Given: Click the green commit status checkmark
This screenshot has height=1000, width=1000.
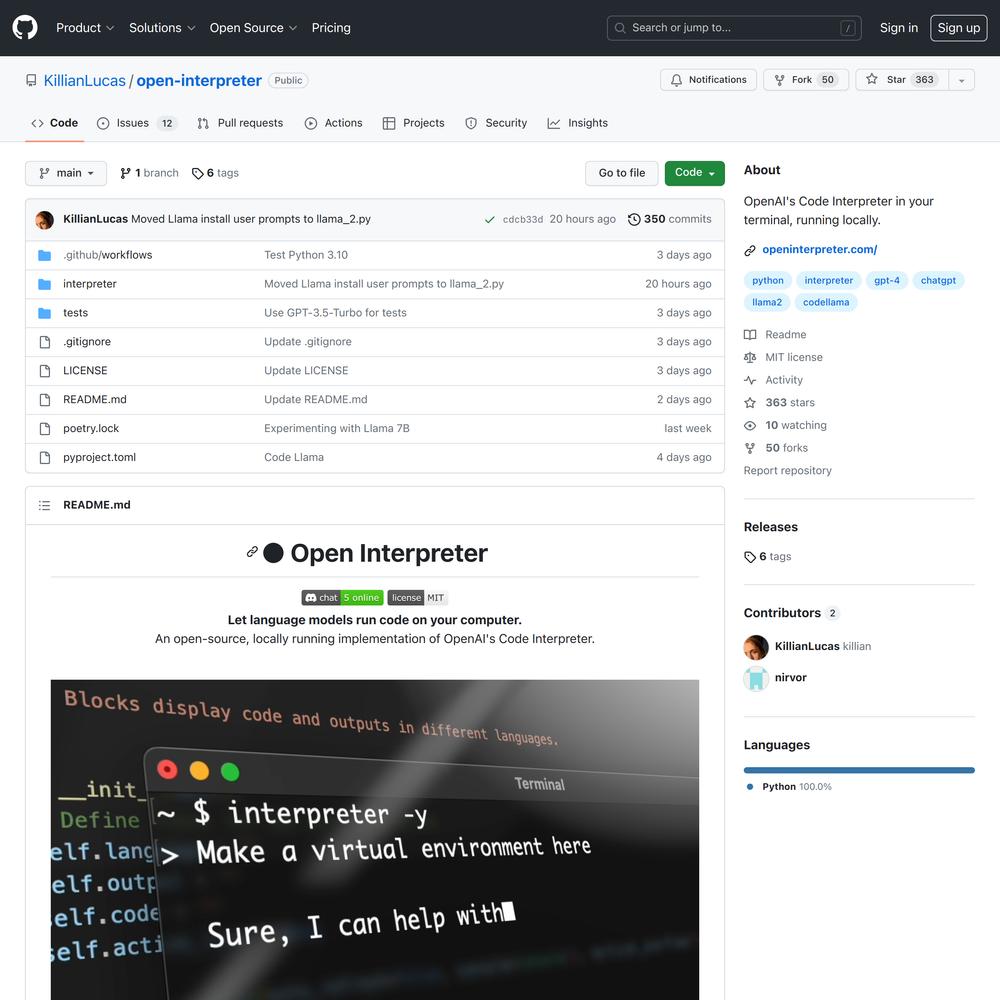Looking at the screenshot, I should coord(490,219).
